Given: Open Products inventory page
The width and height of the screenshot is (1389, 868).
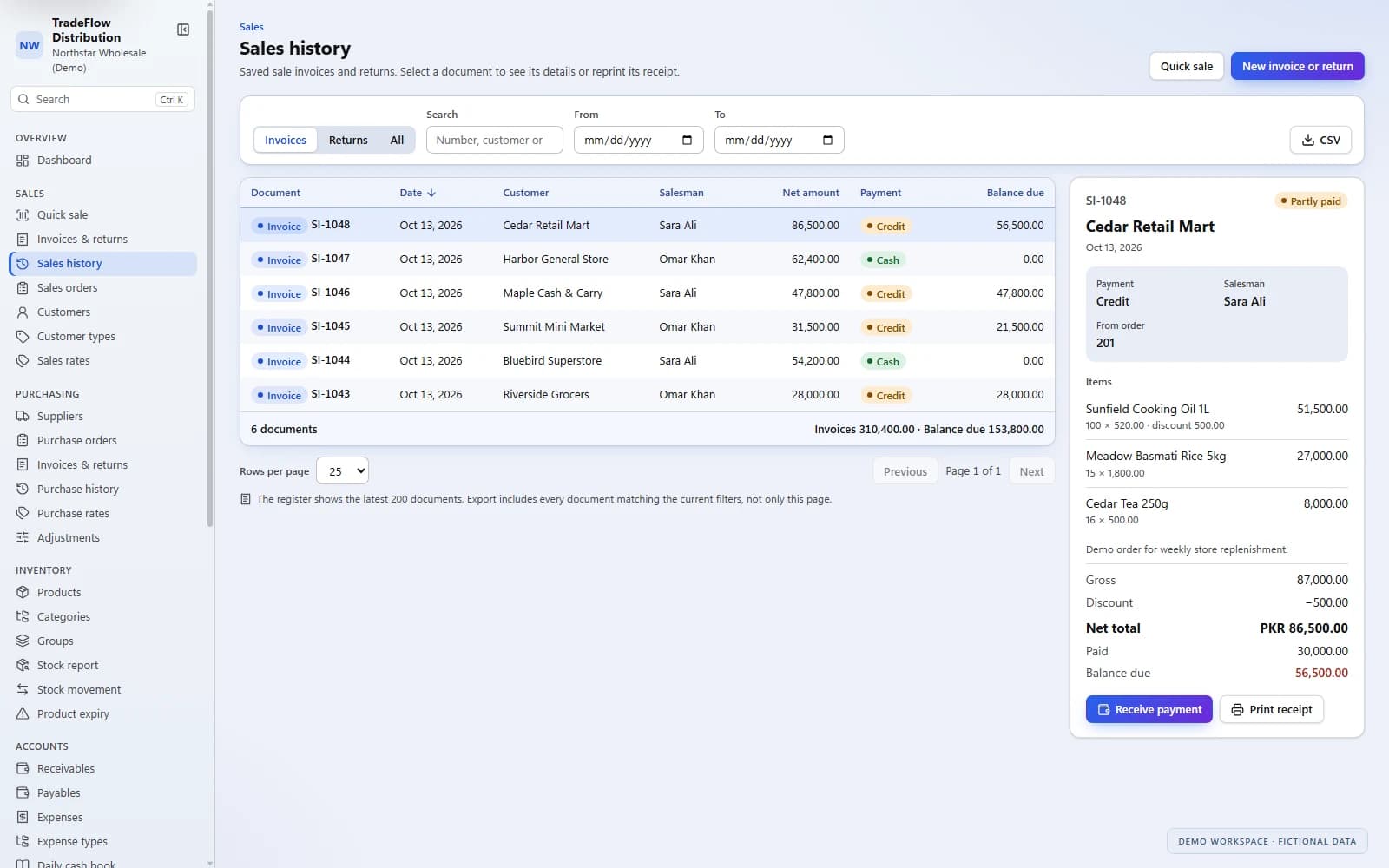Looking at the screenshot, I should click(103, 593).
